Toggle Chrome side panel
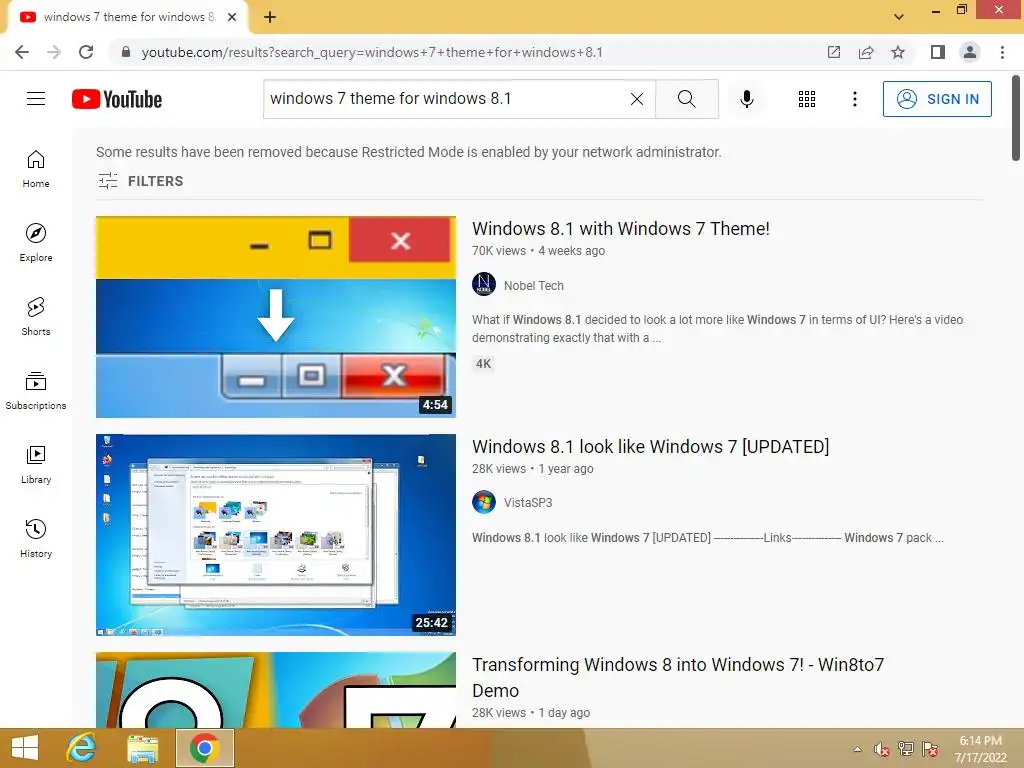Image resolution: width=1024 pixels, height=768 pixels. point(937,52)
